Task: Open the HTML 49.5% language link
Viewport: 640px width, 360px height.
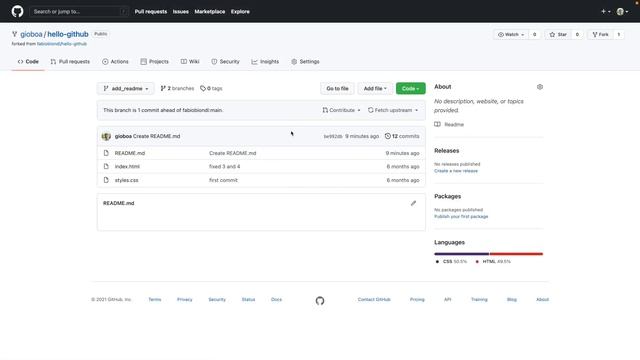Action: click(x=493, y=262)
